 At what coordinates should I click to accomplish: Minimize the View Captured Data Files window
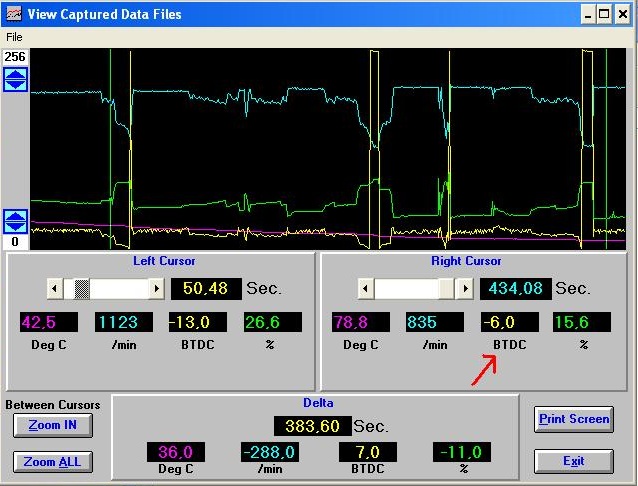coord(588,15)
